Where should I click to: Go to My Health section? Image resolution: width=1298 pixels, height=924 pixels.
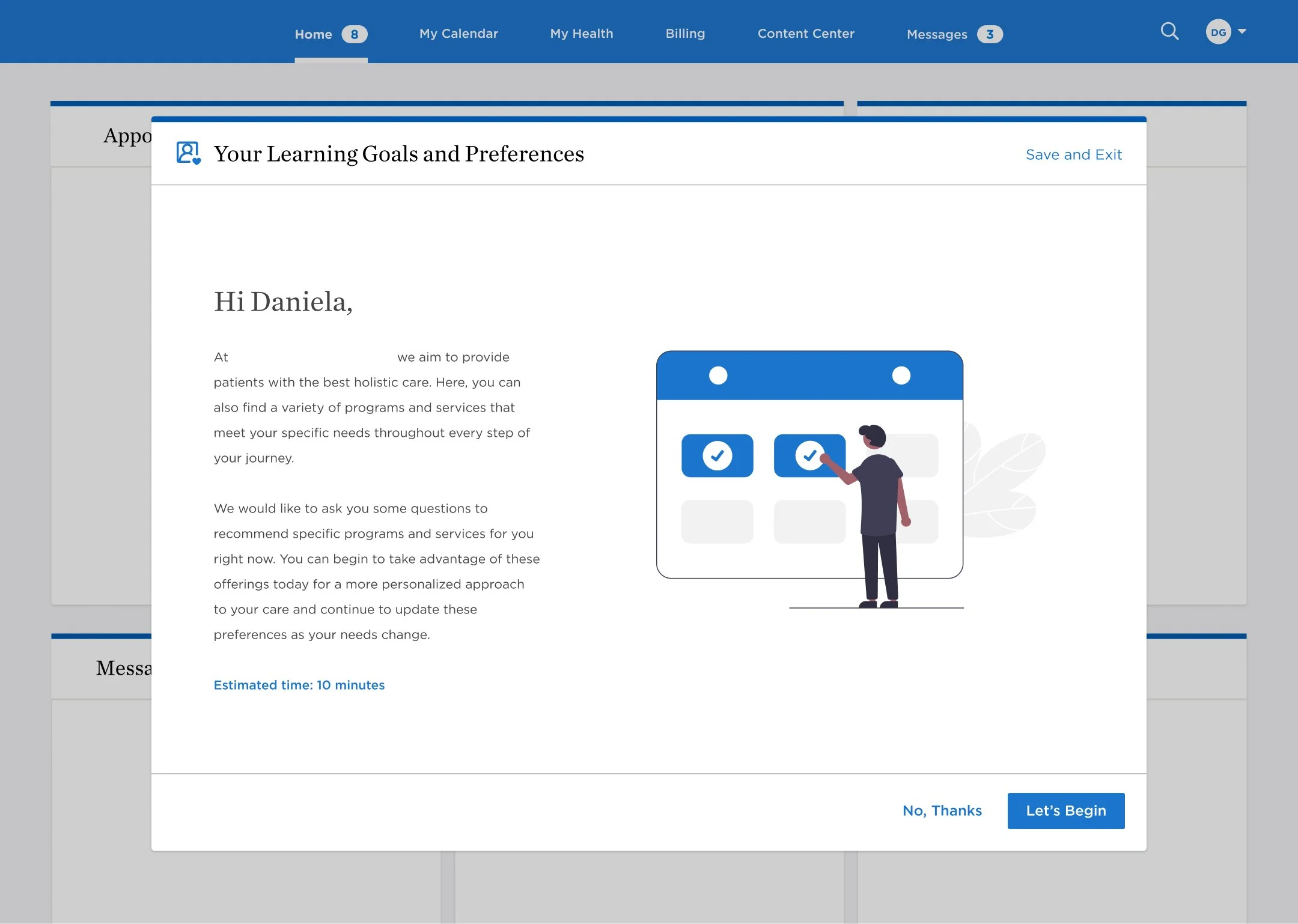581,34
